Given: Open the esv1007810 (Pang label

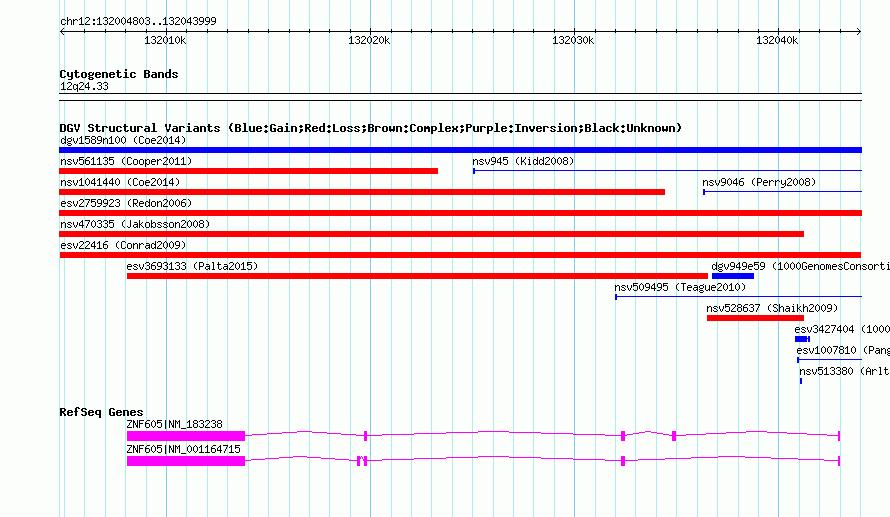Looking at the screenshot, I should (843, 350).
